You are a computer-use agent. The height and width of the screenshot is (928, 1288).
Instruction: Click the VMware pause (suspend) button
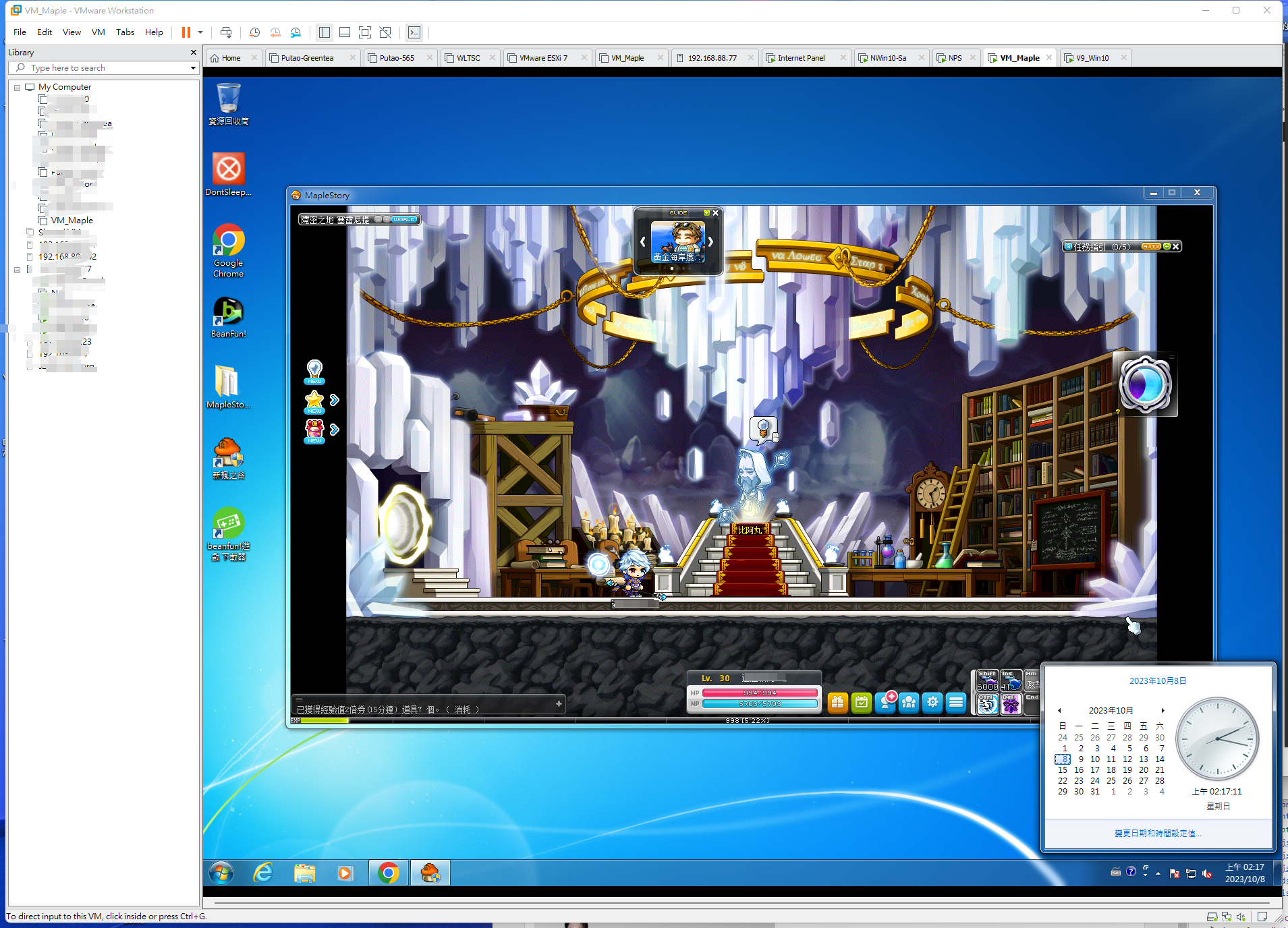click(186, 32)
